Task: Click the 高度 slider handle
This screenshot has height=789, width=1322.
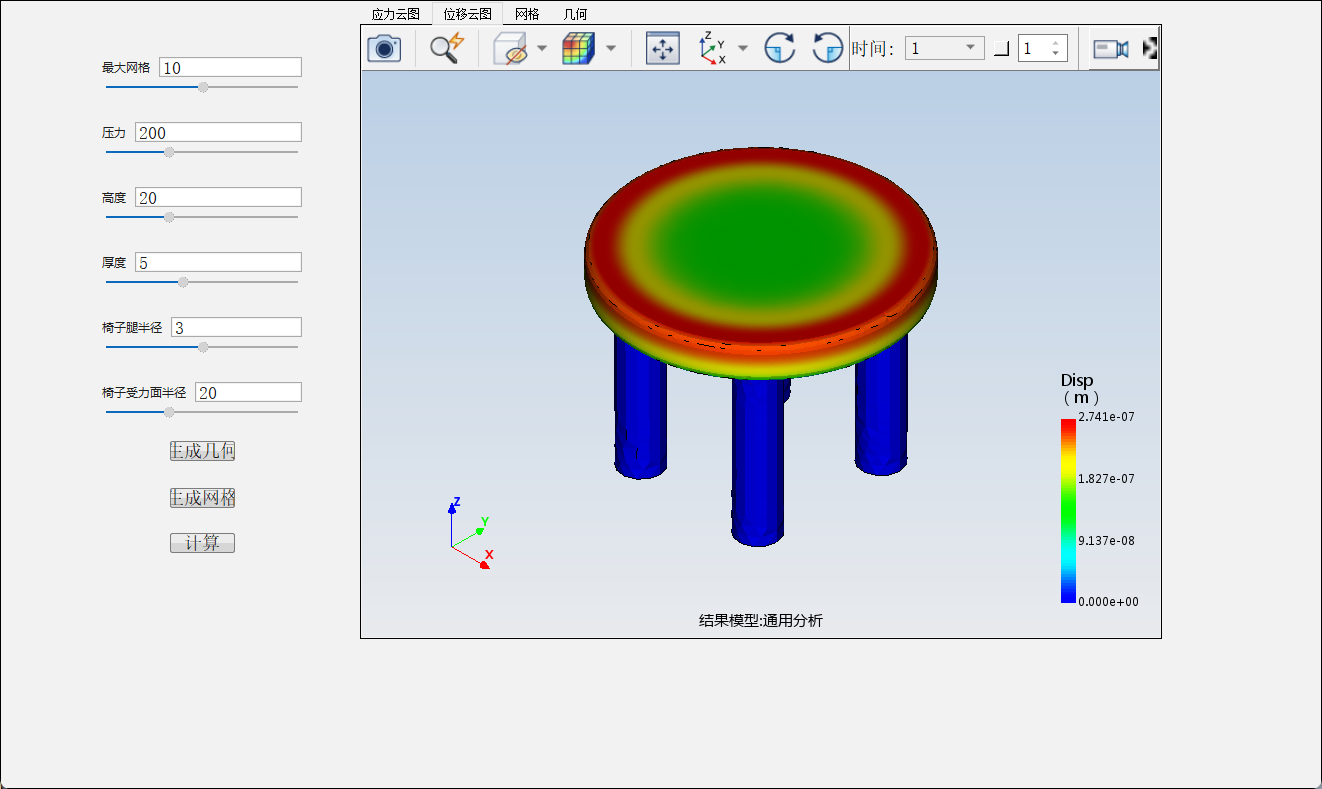Action: (x=169, y=217)
